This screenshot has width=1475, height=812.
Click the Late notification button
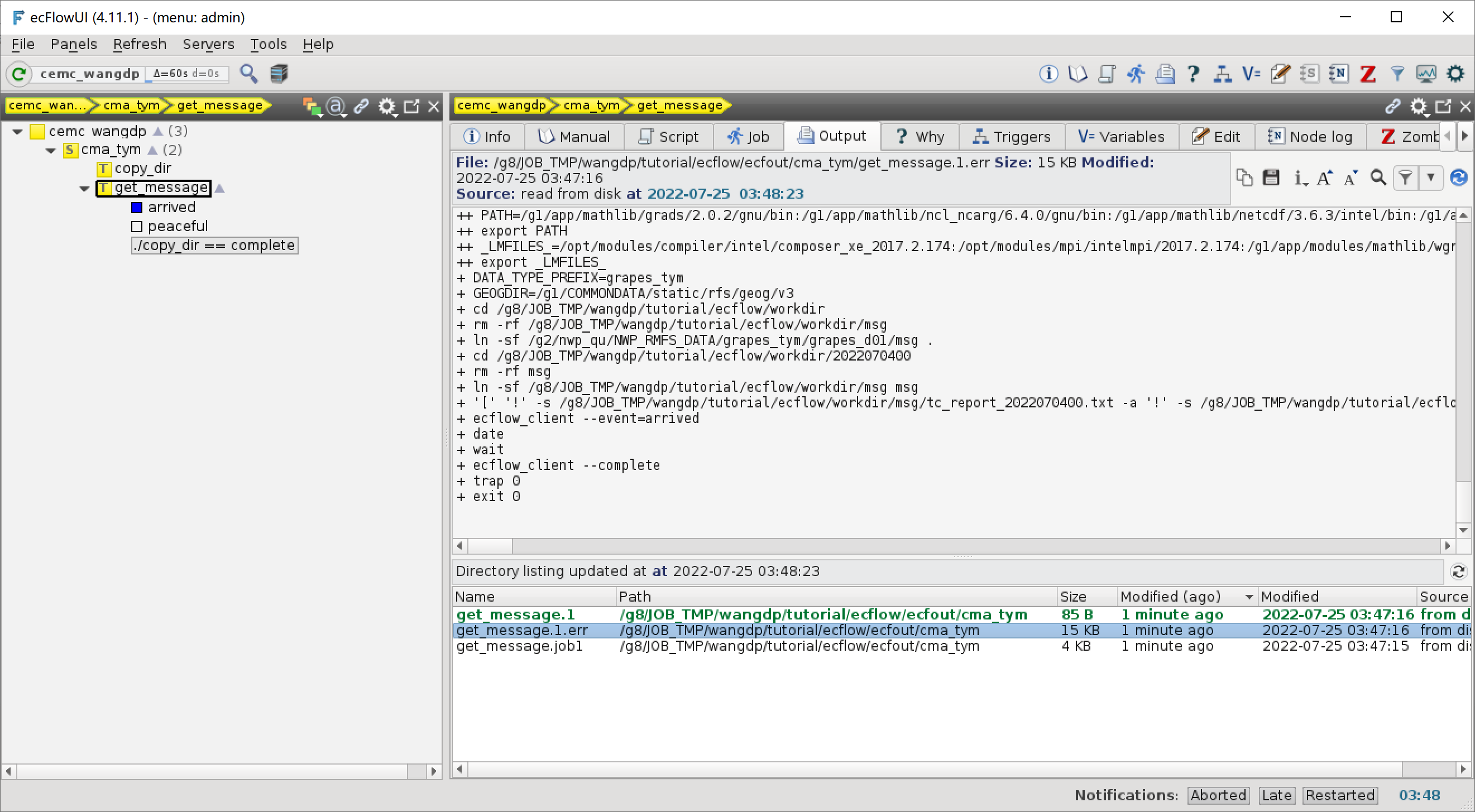pyautogui.click(x=1276, y=795)
